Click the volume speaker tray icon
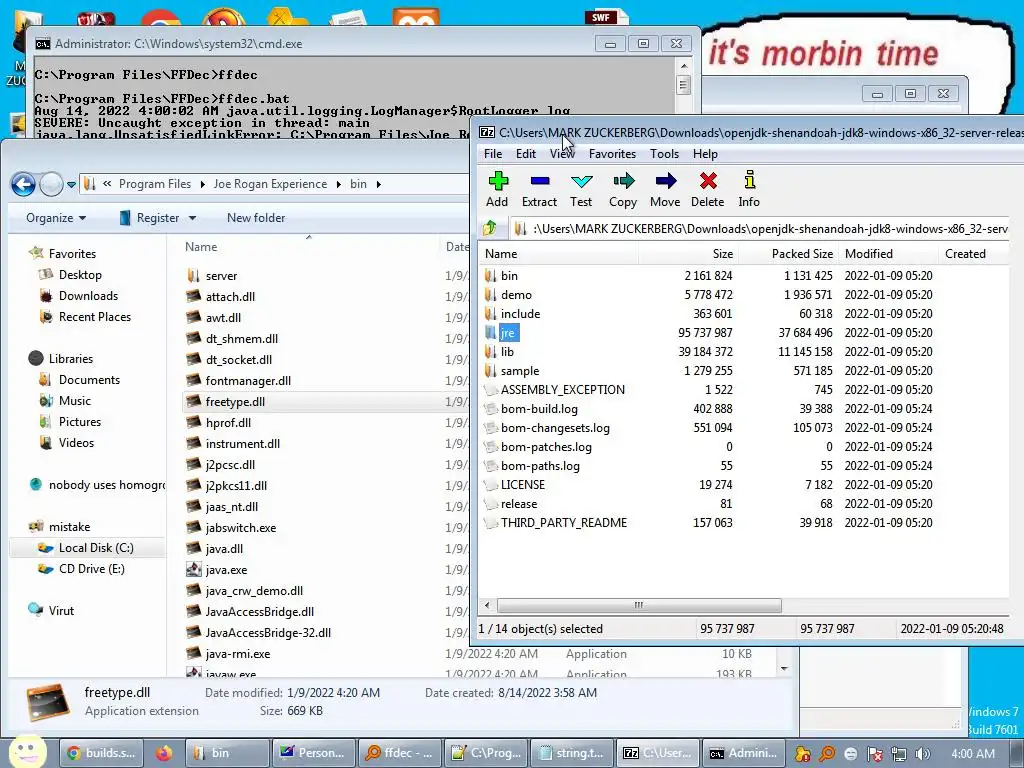Image resolution: width=1024 pixels, height=768 pixels. [x=922, y=754]
